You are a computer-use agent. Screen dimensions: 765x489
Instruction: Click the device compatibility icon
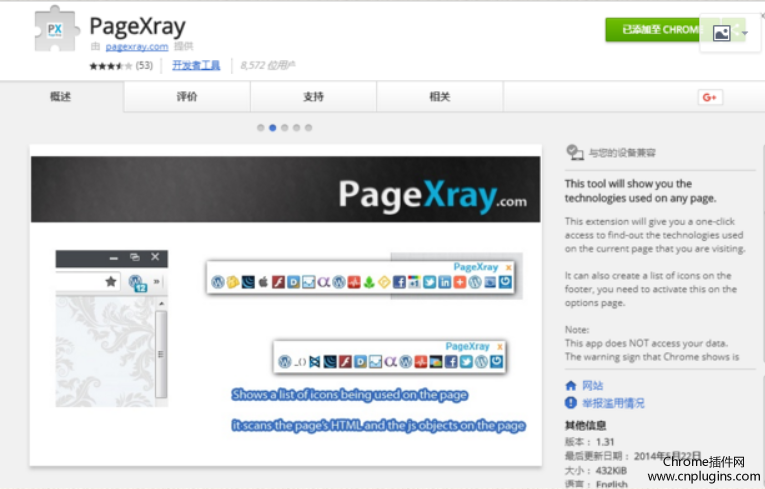574,152
